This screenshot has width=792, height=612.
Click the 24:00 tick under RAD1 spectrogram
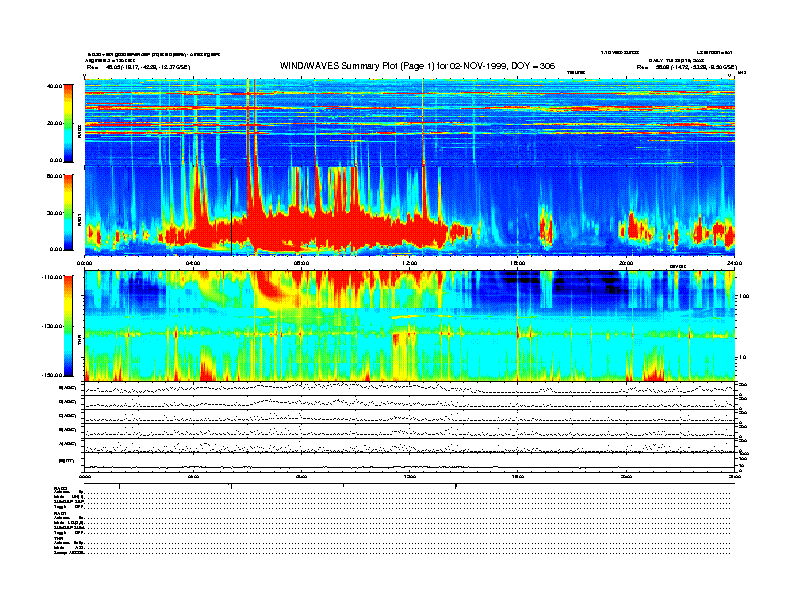pos(734,263)
